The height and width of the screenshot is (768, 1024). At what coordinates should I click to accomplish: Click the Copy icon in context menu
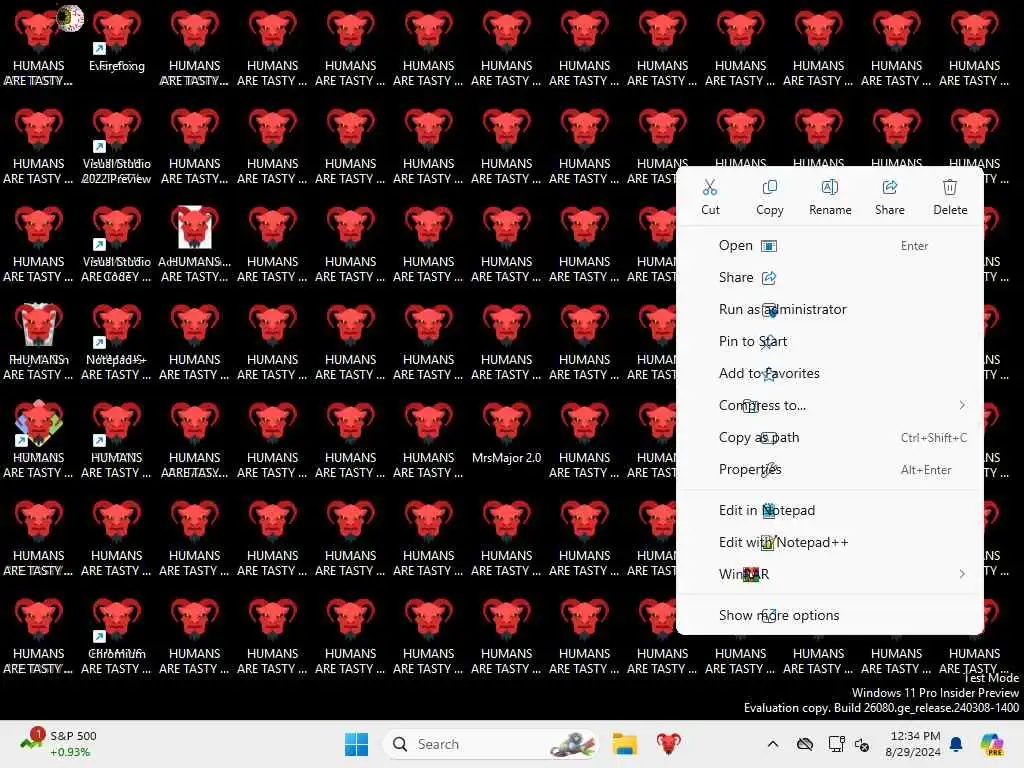tap(769, 188)
